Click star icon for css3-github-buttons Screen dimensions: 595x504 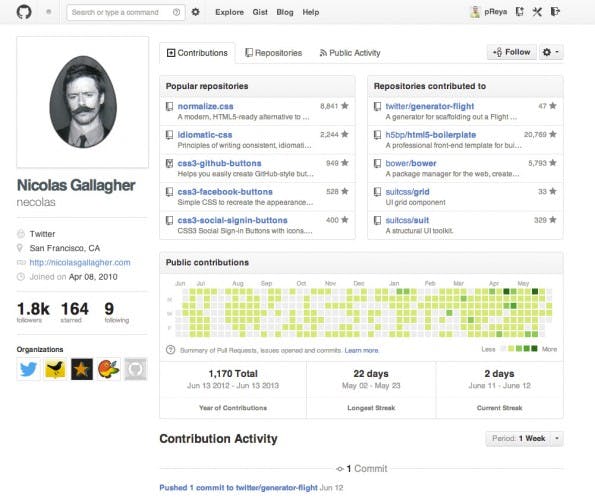345,163
